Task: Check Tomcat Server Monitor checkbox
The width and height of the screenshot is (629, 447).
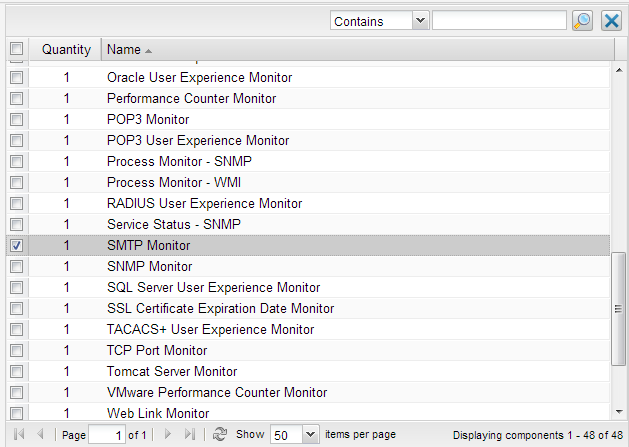Action: [17, 372]
